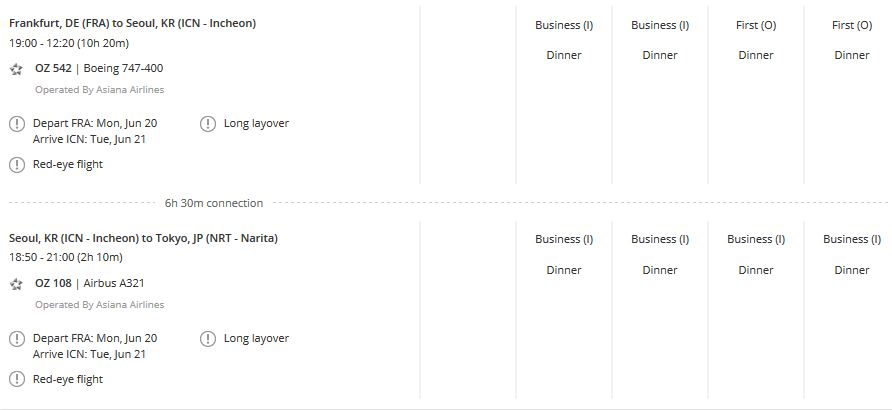Click the OZ 108 flight number
This screenshot has width=892, height=410.
tap(53, 284)
